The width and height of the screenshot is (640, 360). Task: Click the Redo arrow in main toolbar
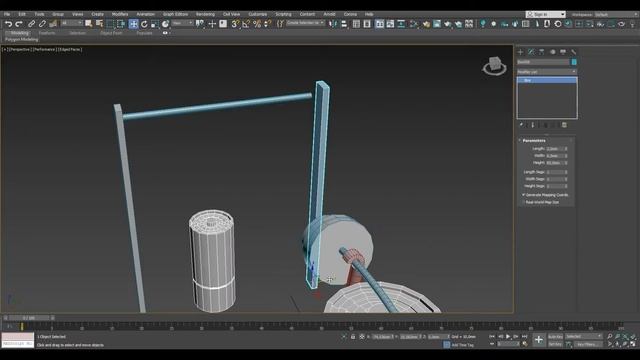point(19,24)
